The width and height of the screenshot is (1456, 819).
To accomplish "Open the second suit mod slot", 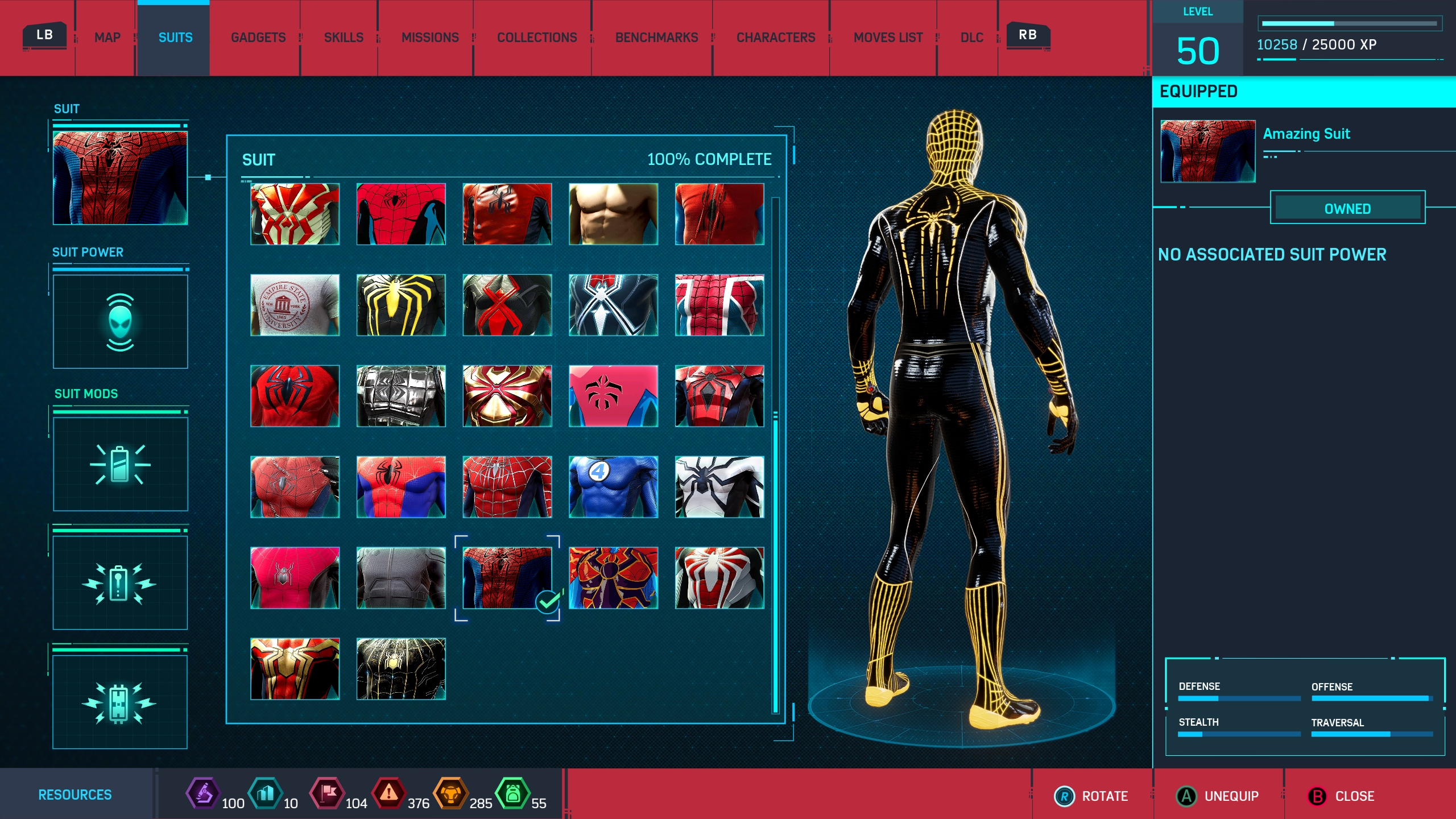I will click(120, 583).
